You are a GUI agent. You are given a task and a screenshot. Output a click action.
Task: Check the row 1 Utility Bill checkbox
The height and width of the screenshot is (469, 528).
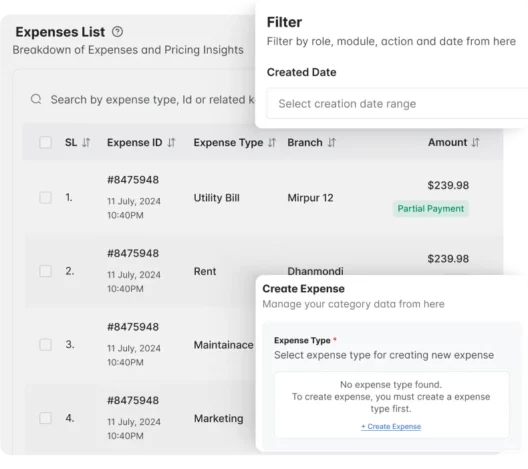pyautogui.click(x=45, y=198)
